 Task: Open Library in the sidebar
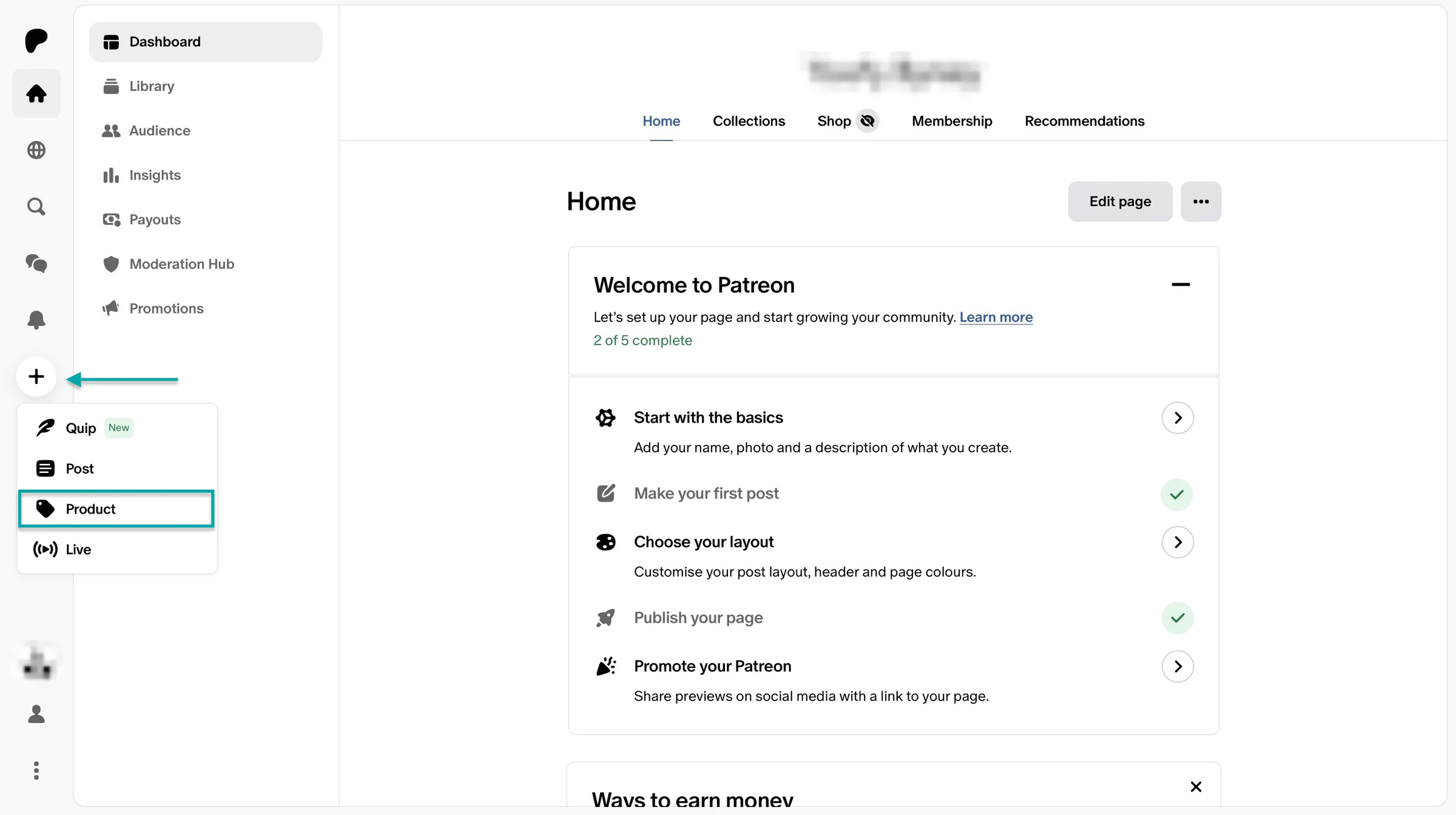(x=206, y=86)
